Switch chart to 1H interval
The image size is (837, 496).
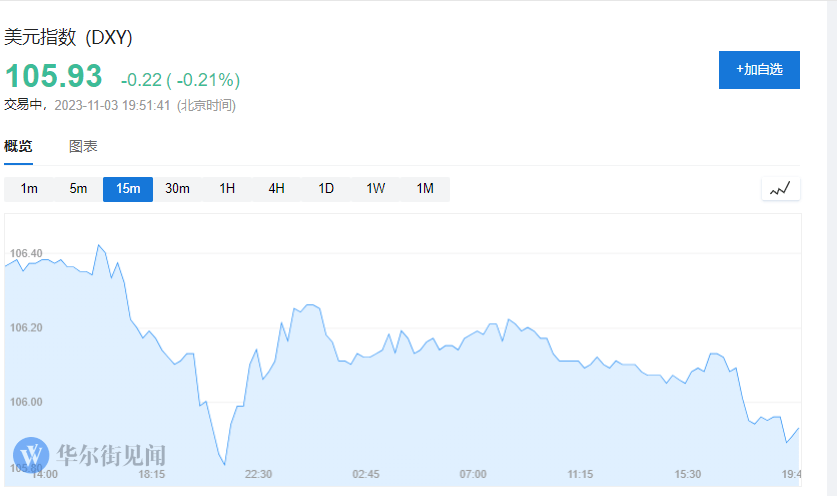pyautogui.click(x=227, y=189)
